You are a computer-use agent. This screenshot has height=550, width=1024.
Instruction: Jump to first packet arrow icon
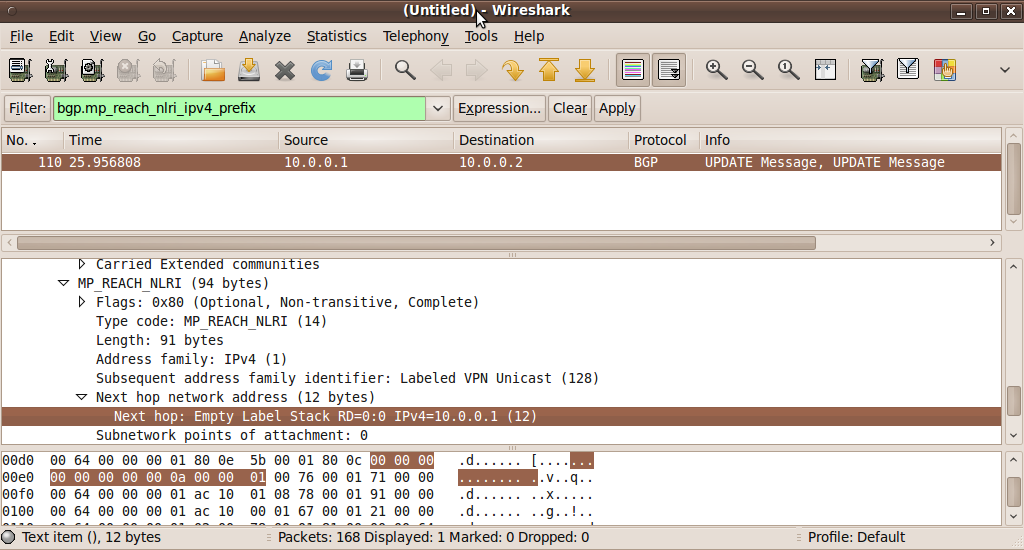pos(549,70)
